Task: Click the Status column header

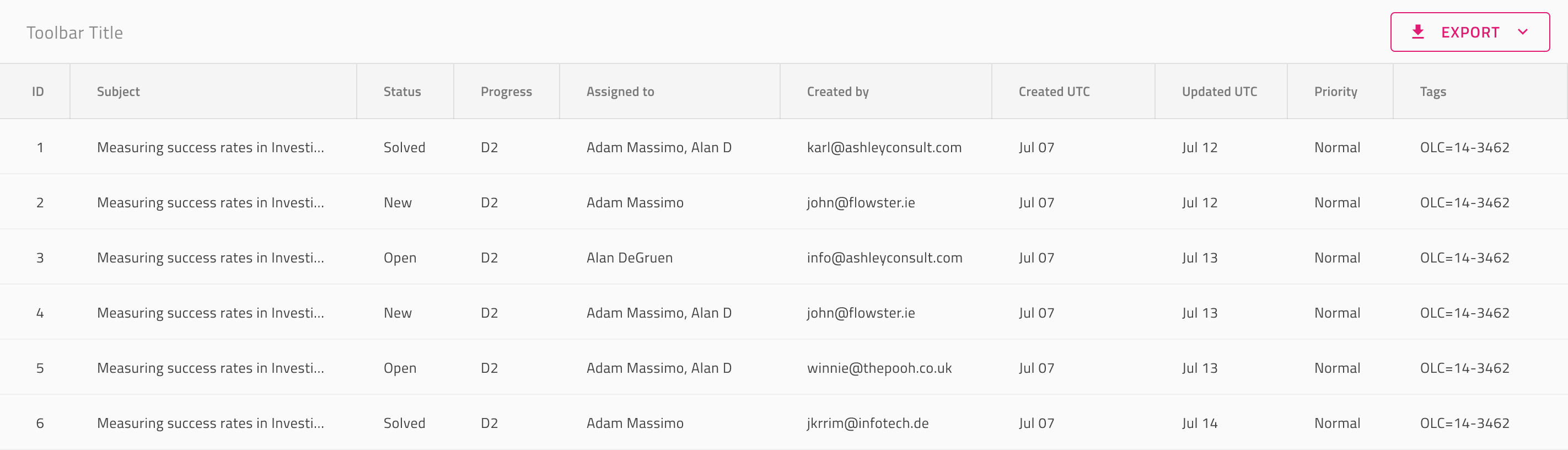Action: pyautogui.click(x=402, y=92)
